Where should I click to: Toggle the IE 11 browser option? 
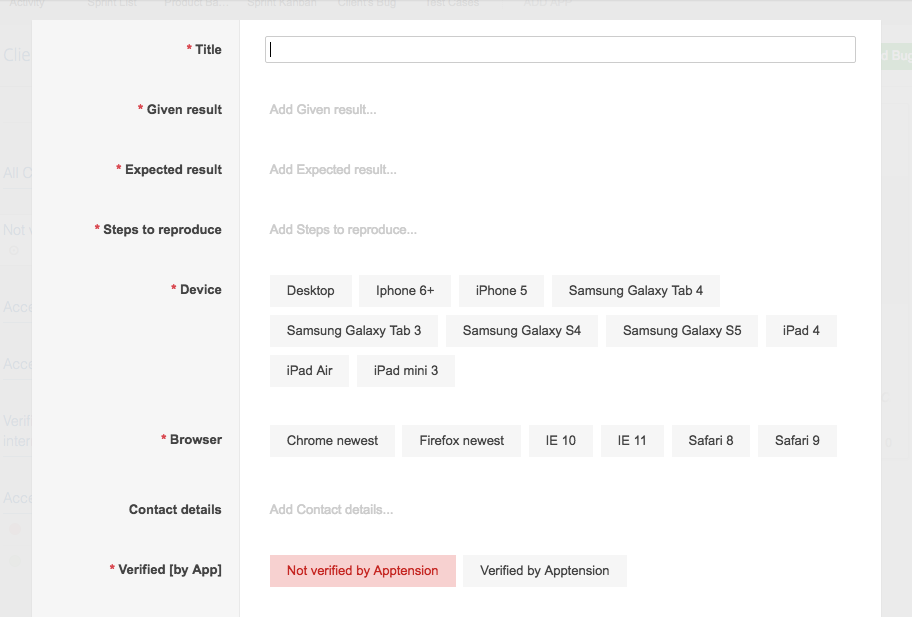pyautogui.click(x=632, y=440)
